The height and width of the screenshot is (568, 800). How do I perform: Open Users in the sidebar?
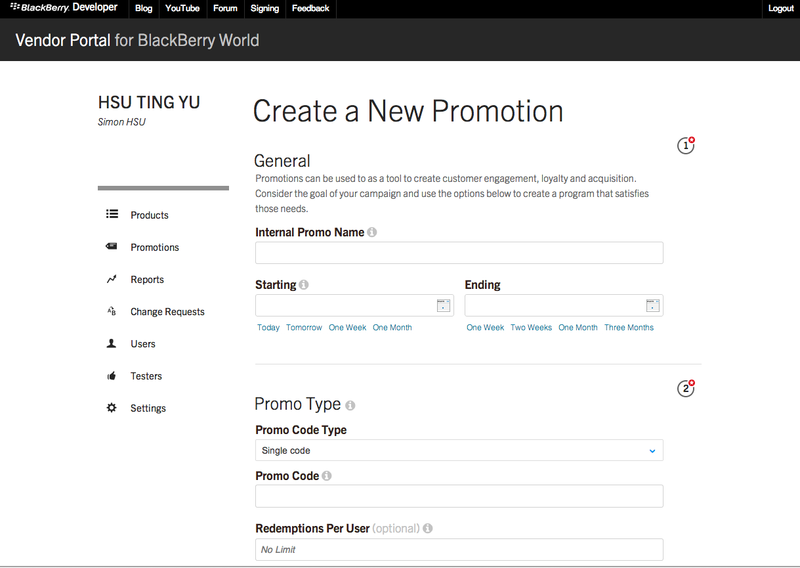143,343
